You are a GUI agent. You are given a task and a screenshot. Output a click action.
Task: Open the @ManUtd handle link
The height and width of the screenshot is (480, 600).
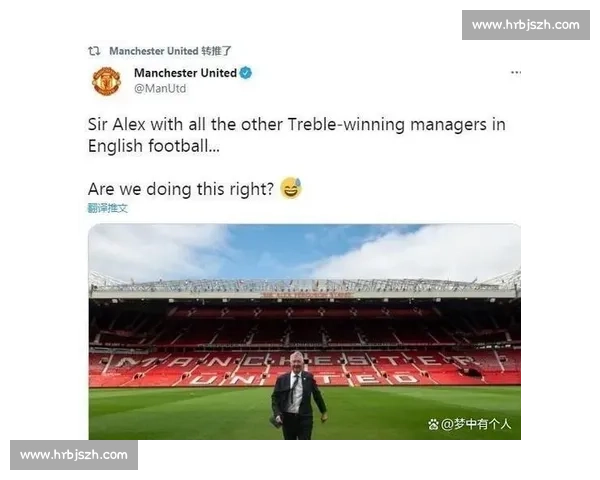click(160, 88)
